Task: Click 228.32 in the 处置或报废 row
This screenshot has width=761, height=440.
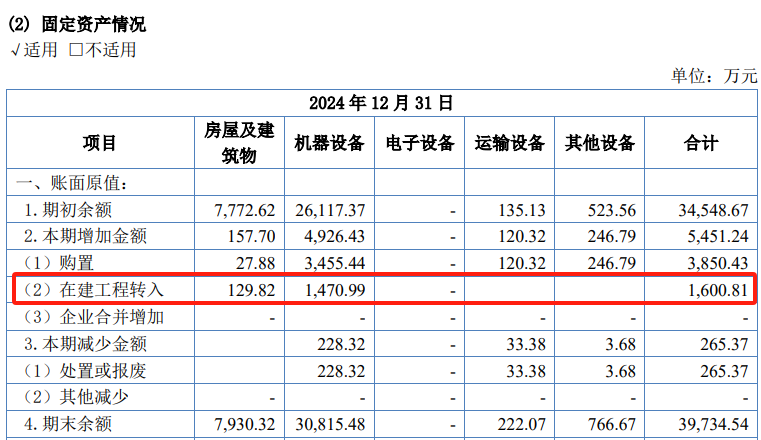Action: coord(341,372)
